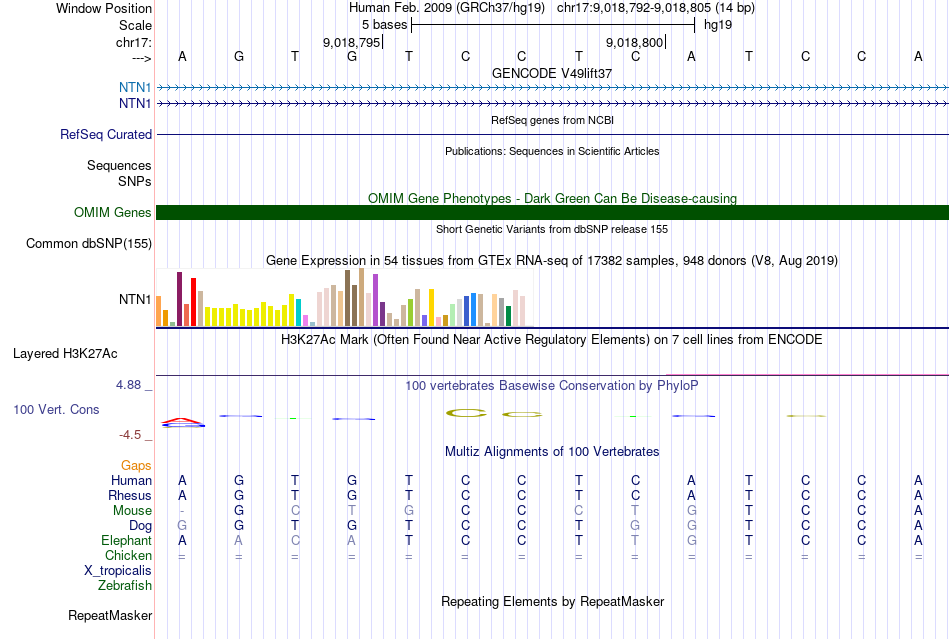Select the Human alignment row label
Image resolution: width=950 pixels, height=639 pixels.
[x=131, y=480]
